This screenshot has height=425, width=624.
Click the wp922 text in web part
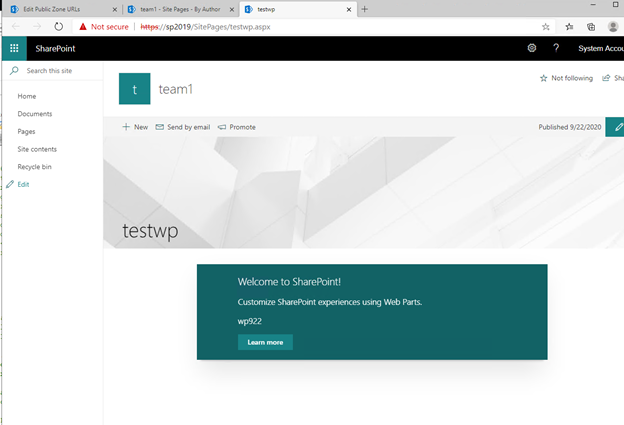(x=250, y=321)
